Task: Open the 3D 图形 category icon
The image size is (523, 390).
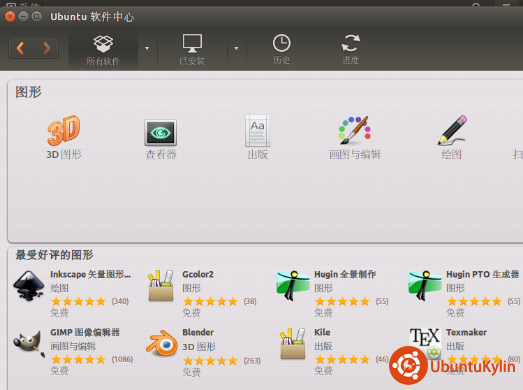Action: [x=64, y=130]
